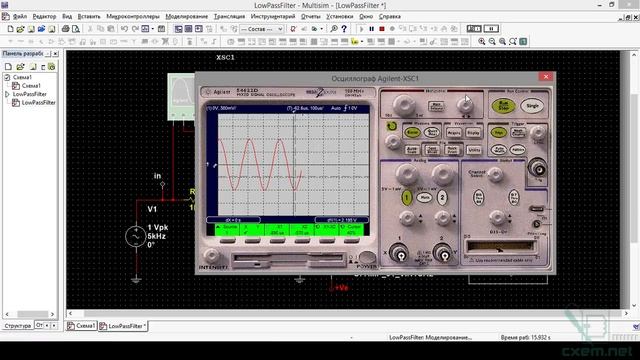
Task: Click the V1 AC voltage source symbol
Action: point(136,236)
